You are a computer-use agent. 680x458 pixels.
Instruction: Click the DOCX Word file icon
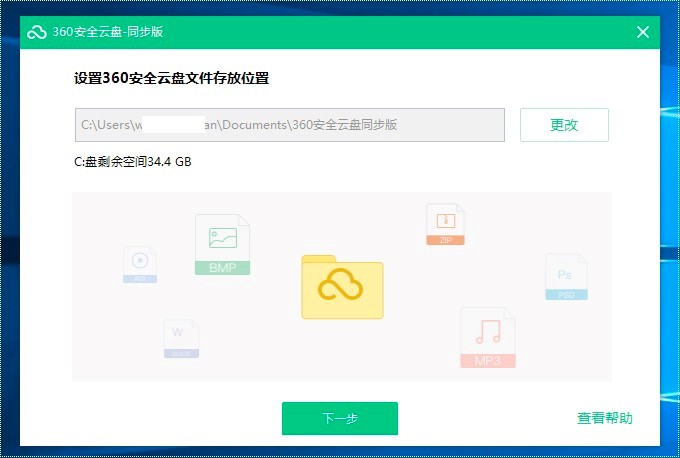tap(181, 339)
